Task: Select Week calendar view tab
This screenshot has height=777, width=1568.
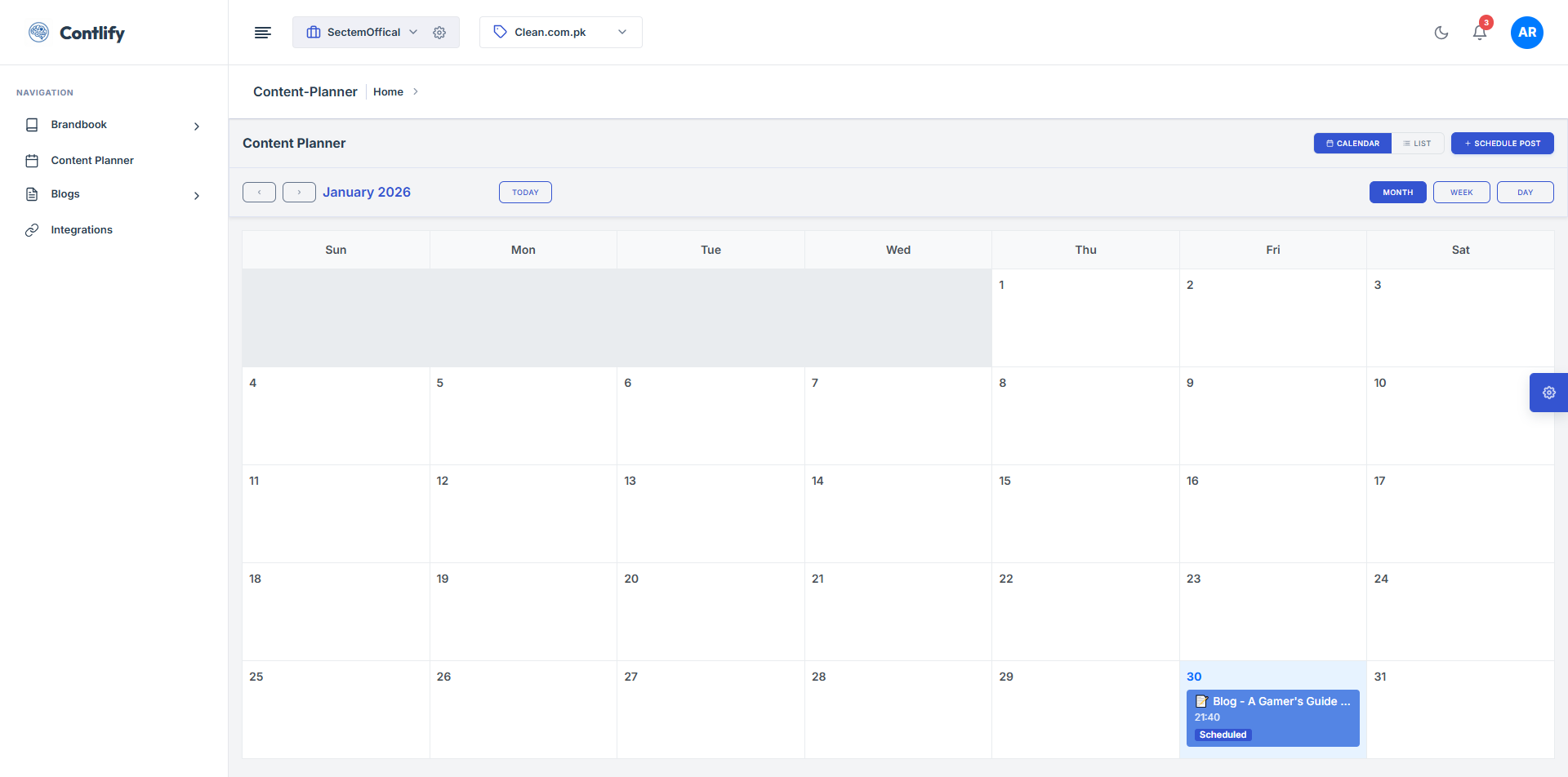Action: click(1461, 193)
